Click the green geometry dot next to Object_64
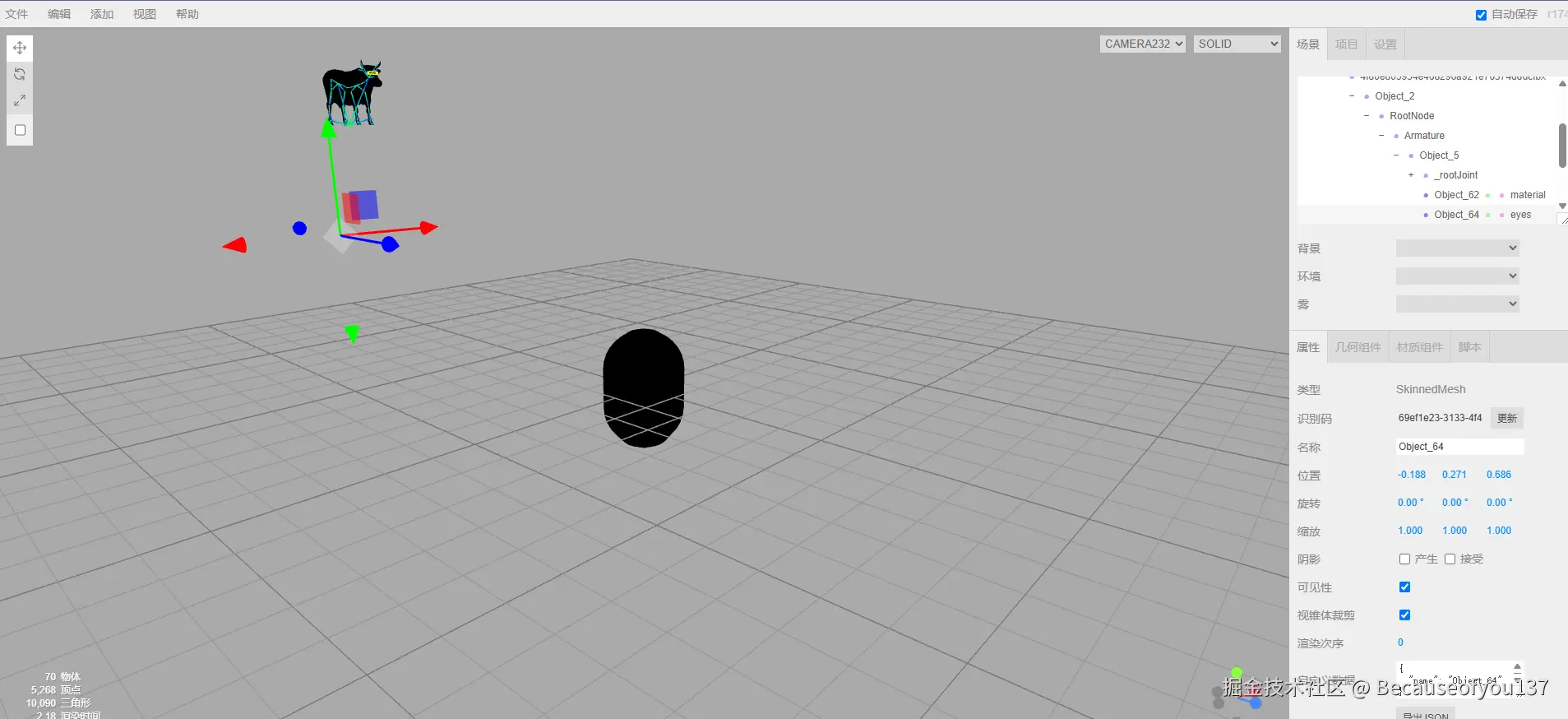 (x=1488, y=215)
